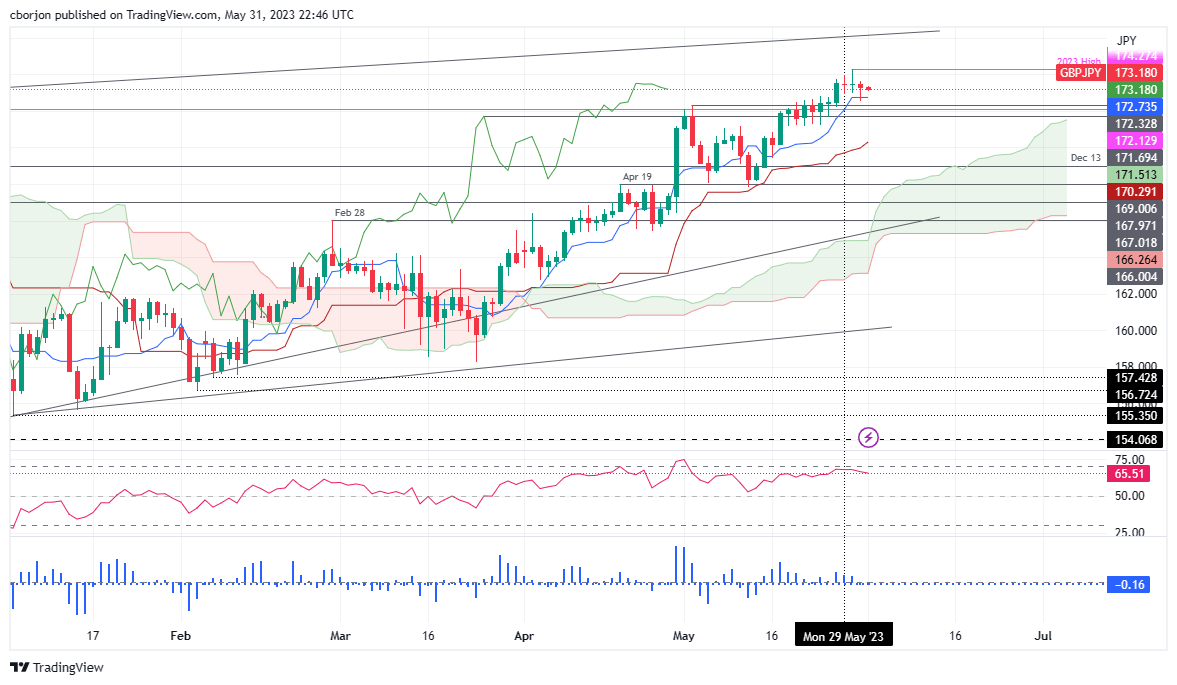The width and height of the screenshot is (1177, 685).
Task: Click the 2023 High price flag
Action: pos(1080,58)
